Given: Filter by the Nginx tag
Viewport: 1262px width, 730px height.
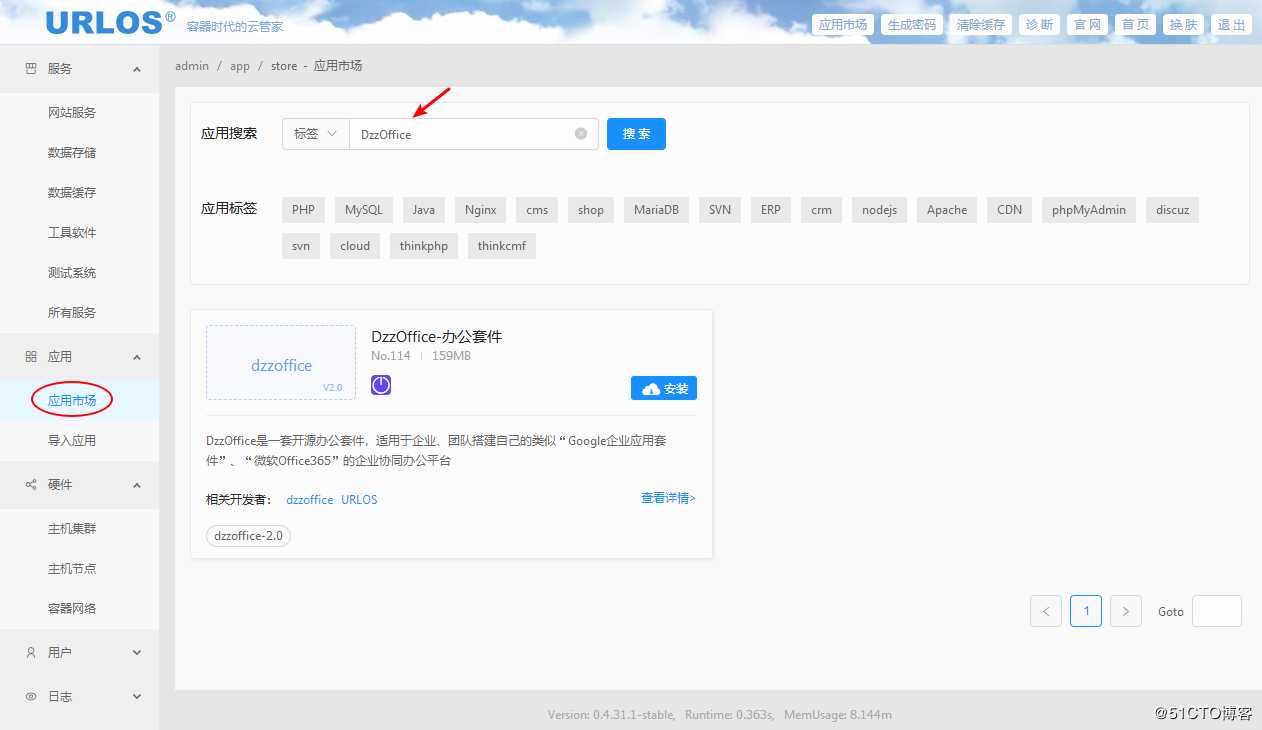Looking at the screenshot, I should coord(481,210).
